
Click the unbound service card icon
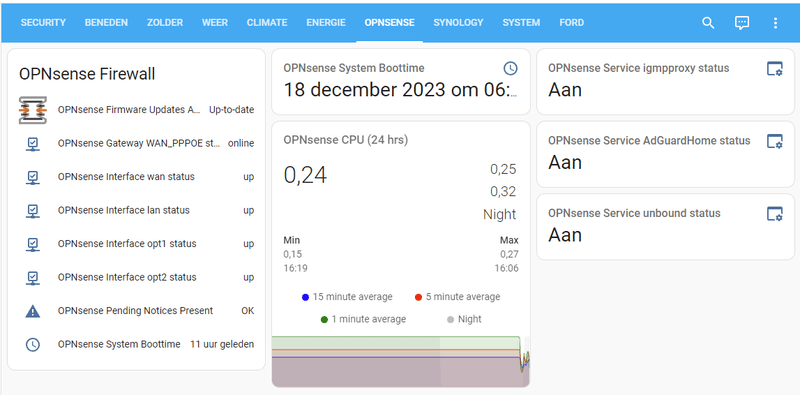(x=775, y=214)
